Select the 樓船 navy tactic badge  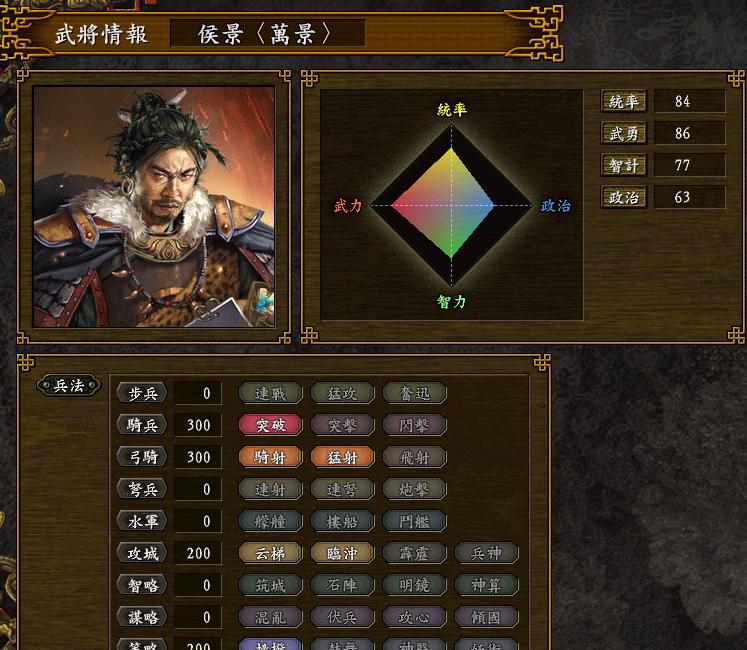[342, 521]
